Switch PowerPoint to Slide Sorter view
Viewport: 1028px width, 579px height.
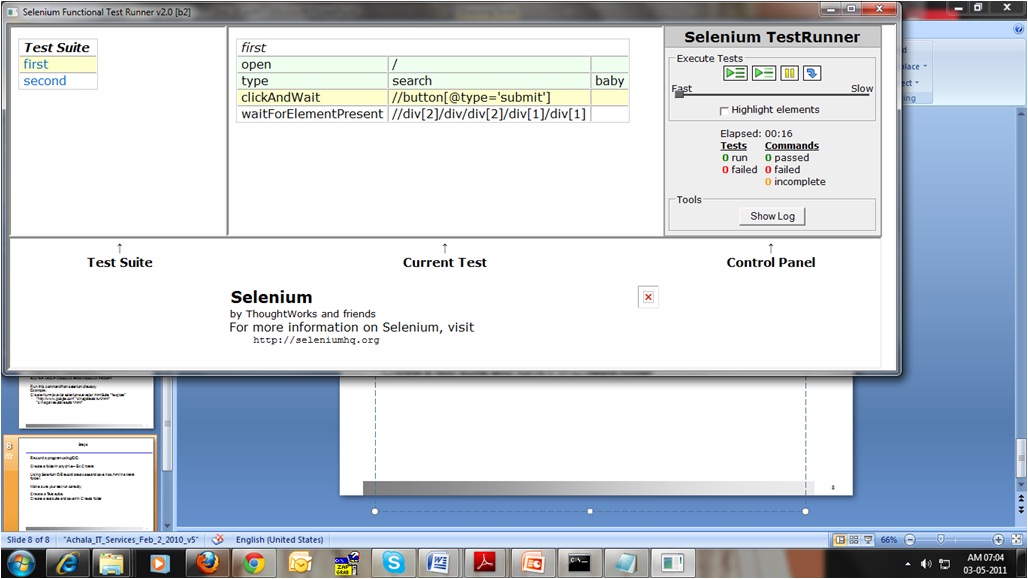coord(854,540)
